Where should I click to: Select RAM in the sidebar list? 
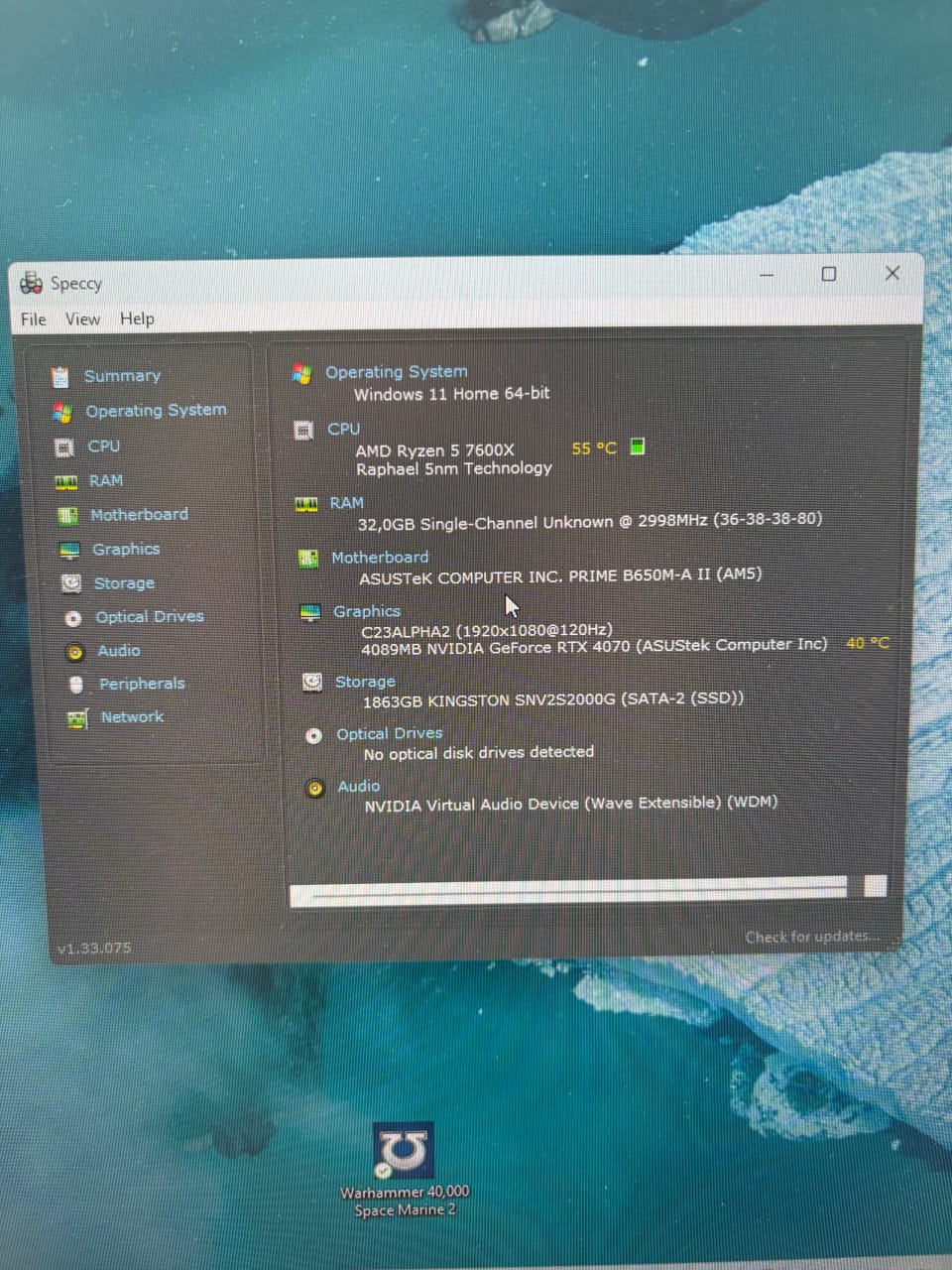pyautogui.click(x=106, y=481)
